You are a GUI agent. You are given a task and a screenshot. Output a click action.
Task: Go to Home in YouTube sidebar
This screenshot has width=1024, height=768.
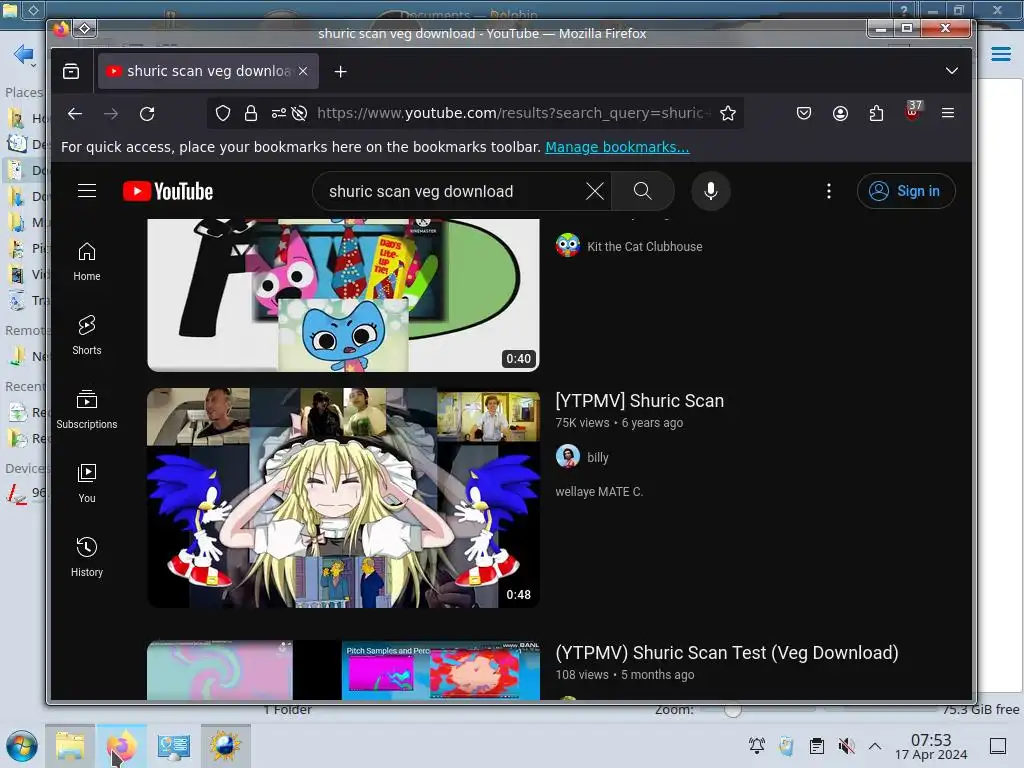pyautogui.click(x=87, y=262)
